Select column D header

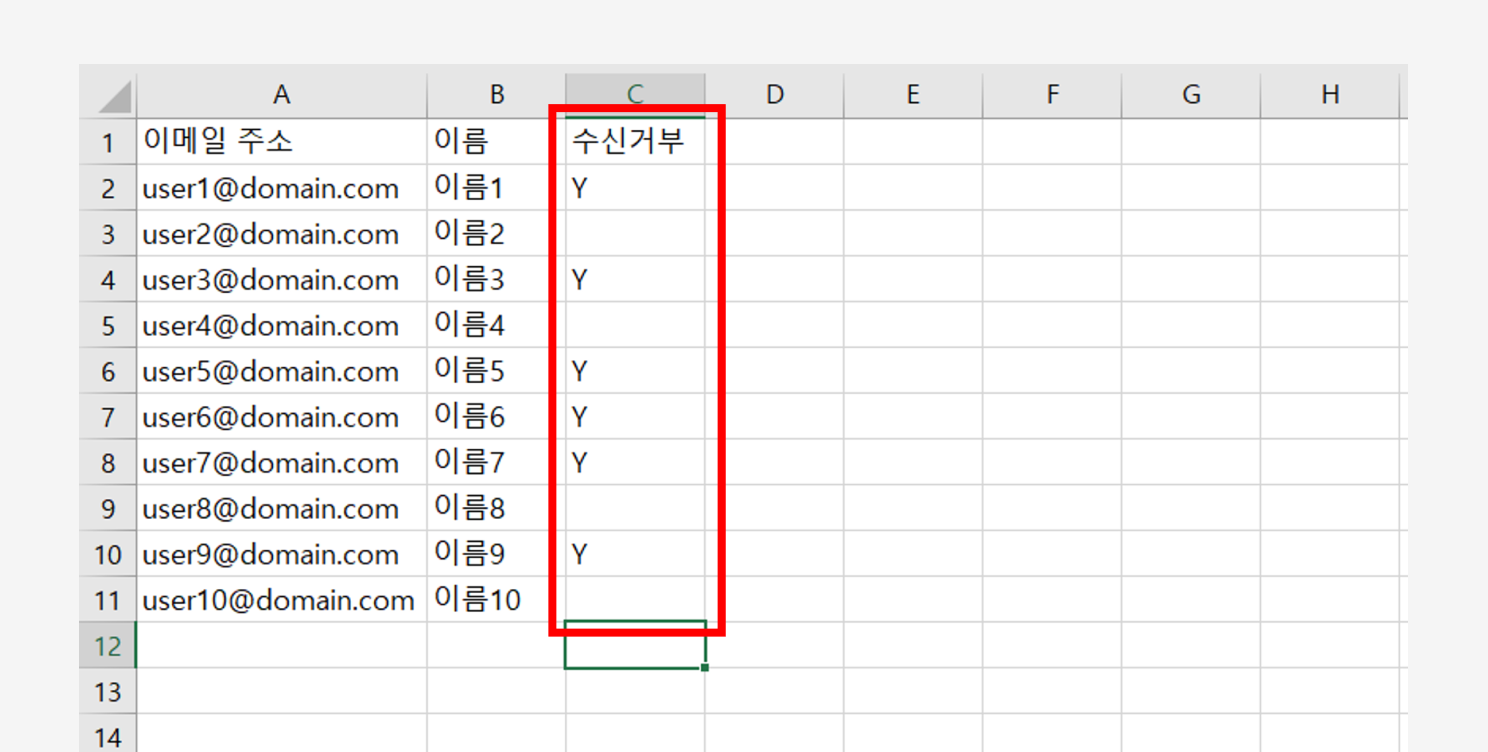[774, 95]
